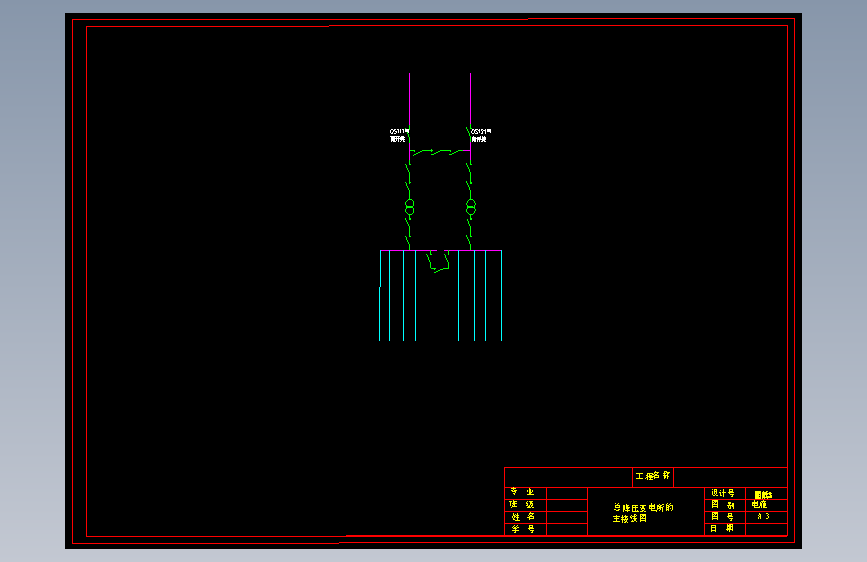The image size is (867, 562).
Task: Select the 姓名 label in title block
Action: pyautogui.click(x=523, y=517)
